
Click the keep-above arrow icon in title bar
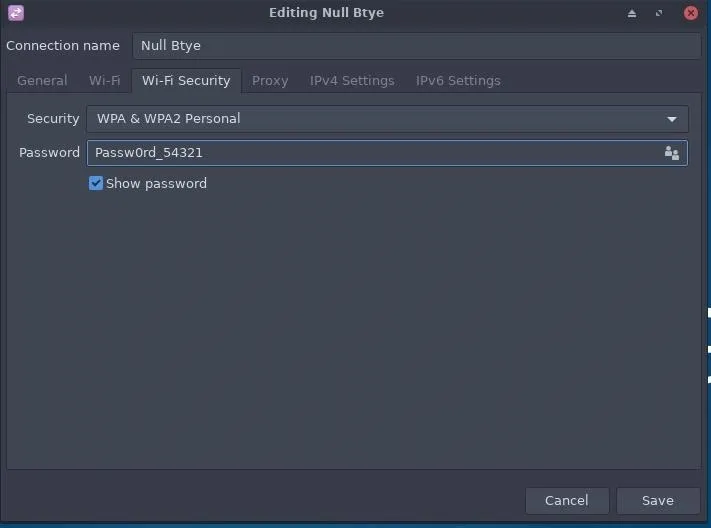click(632, 14)
